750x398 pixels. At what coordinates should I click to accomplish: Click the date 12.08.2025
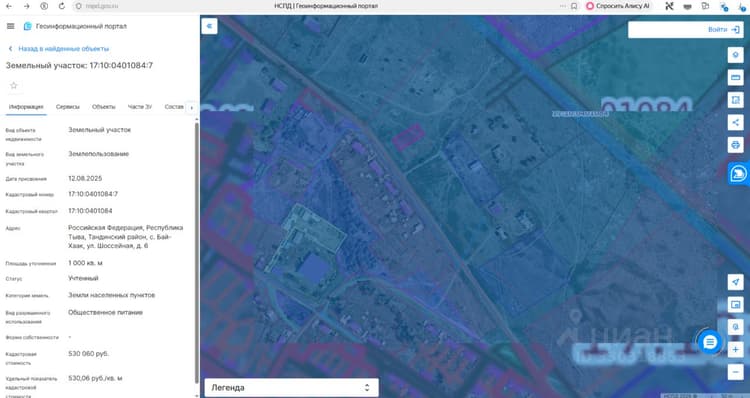tap(85, 178)
